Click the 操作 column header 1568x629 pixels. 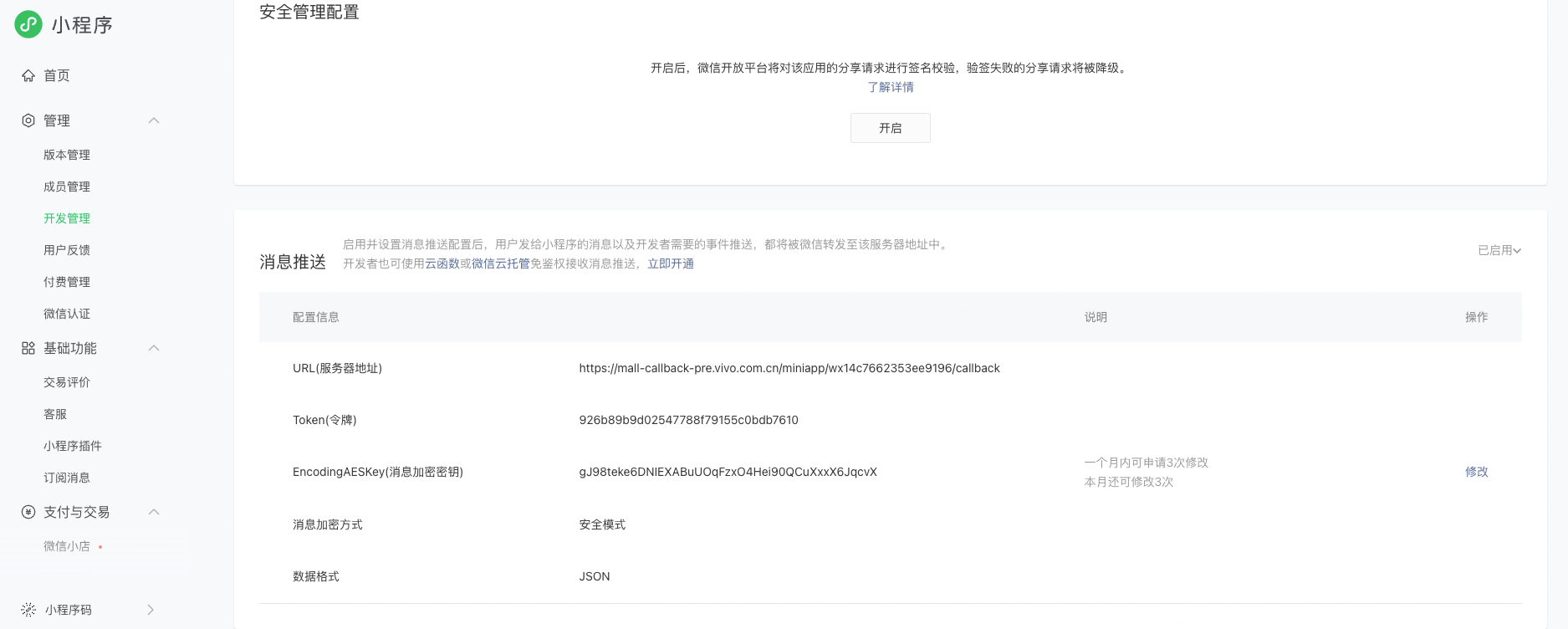[x=1477, y=317]
